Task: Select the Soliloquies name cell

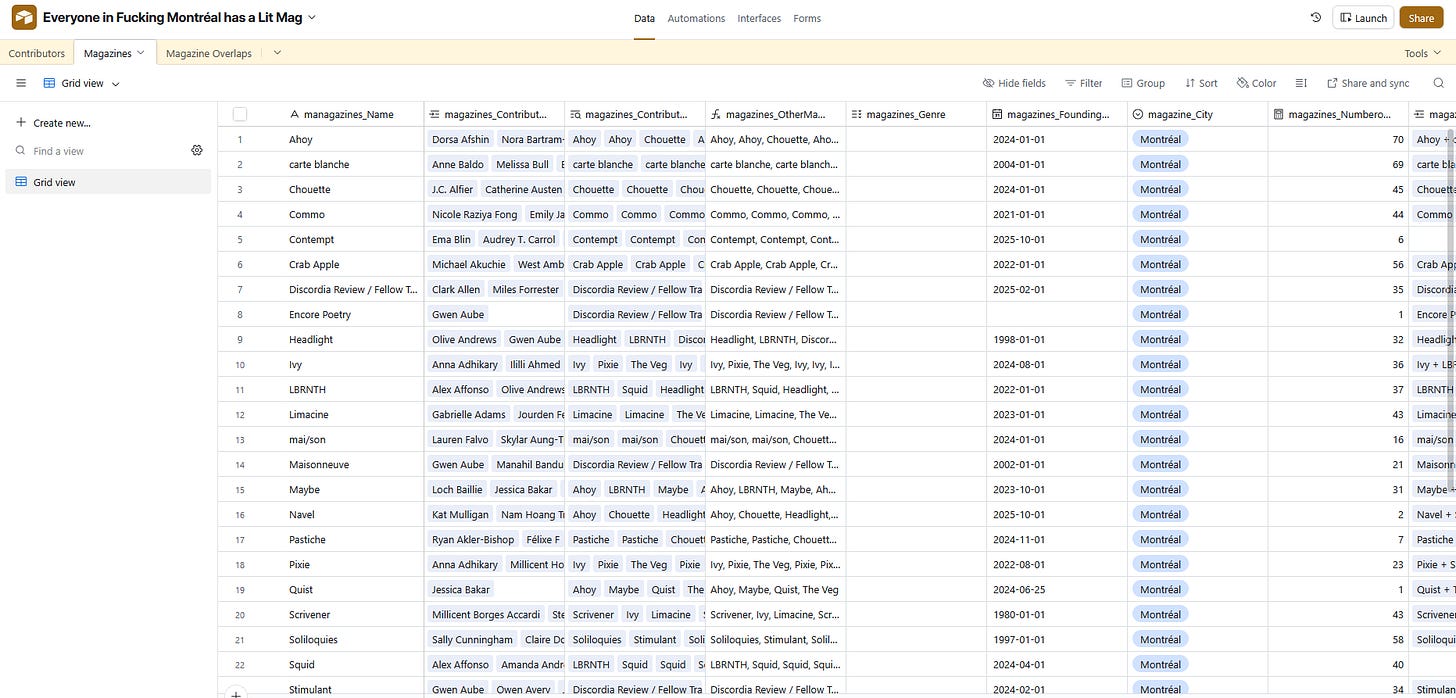Action: (x=353, y=639)
